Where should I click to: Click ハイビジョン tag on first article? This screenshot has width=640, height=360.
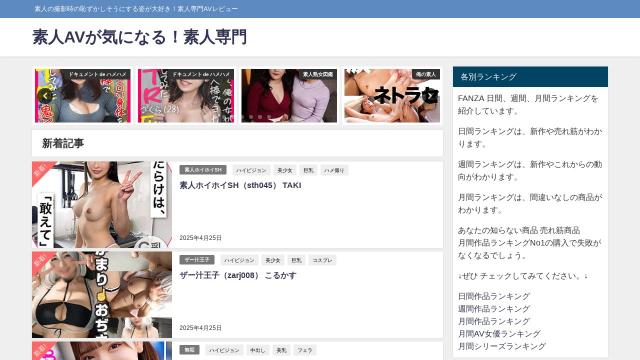(x=251, y=170)
